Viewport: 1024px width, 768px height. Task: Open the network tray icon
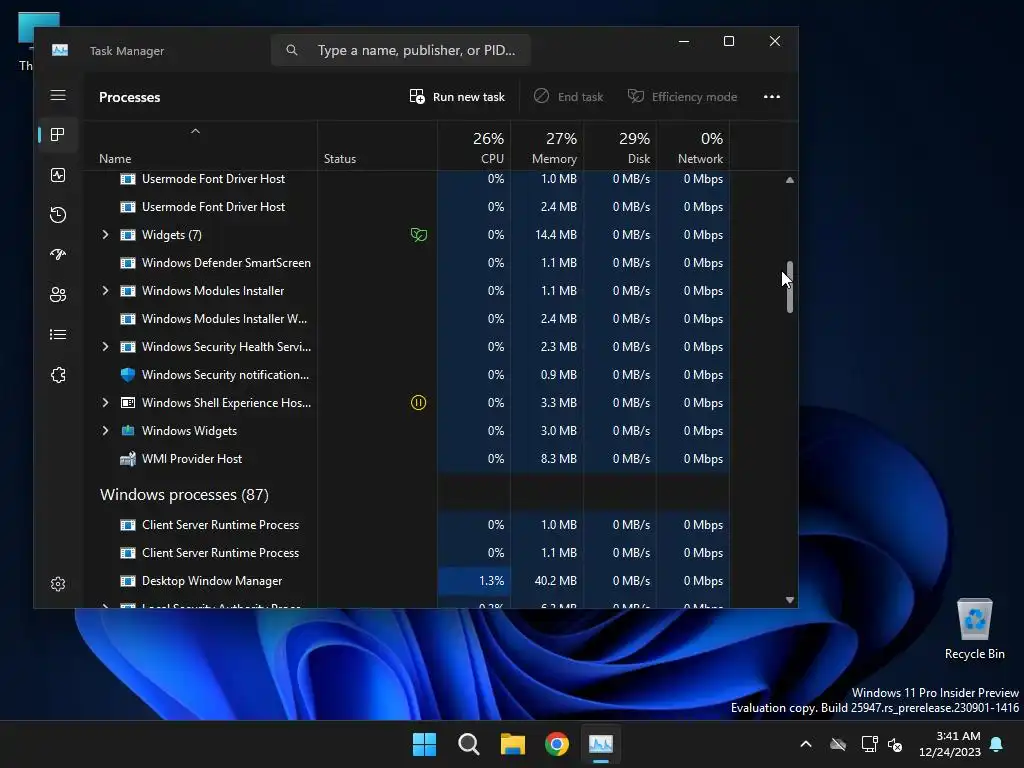[x=869, y=744]
